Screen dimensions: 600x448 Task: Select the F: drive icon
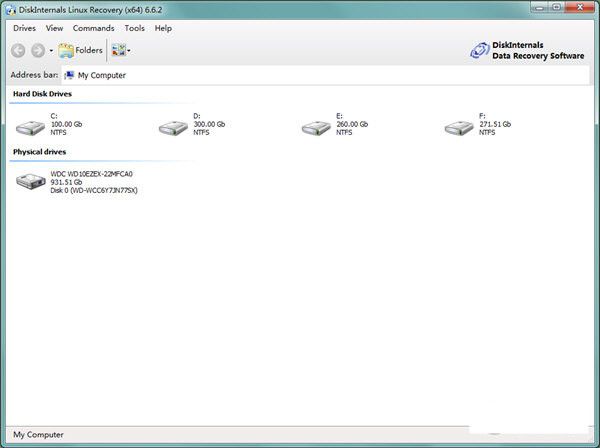click(459, 128)
